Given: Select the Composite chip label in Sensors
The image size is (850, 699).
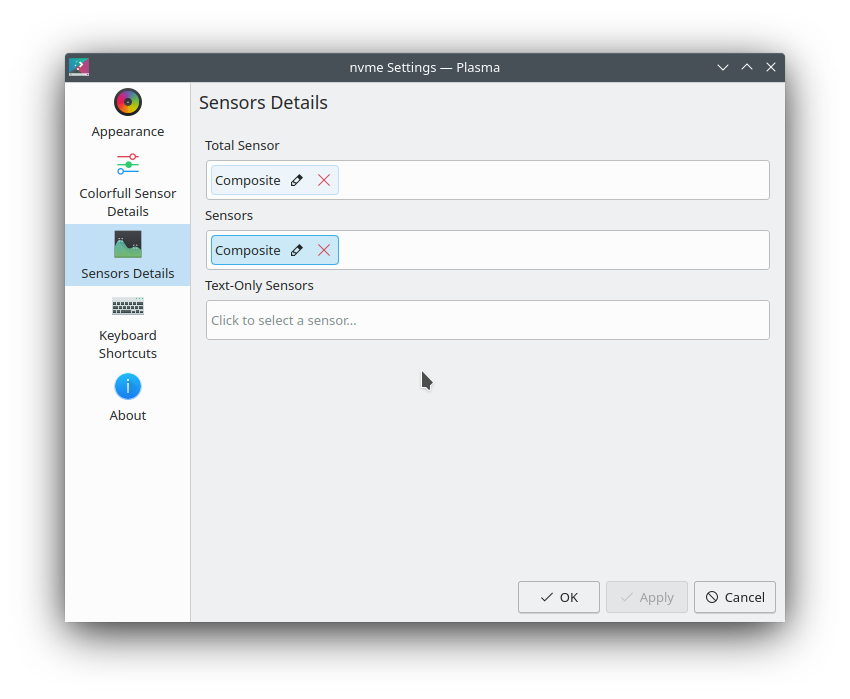Looking at the screenshot, I should 248,251.
